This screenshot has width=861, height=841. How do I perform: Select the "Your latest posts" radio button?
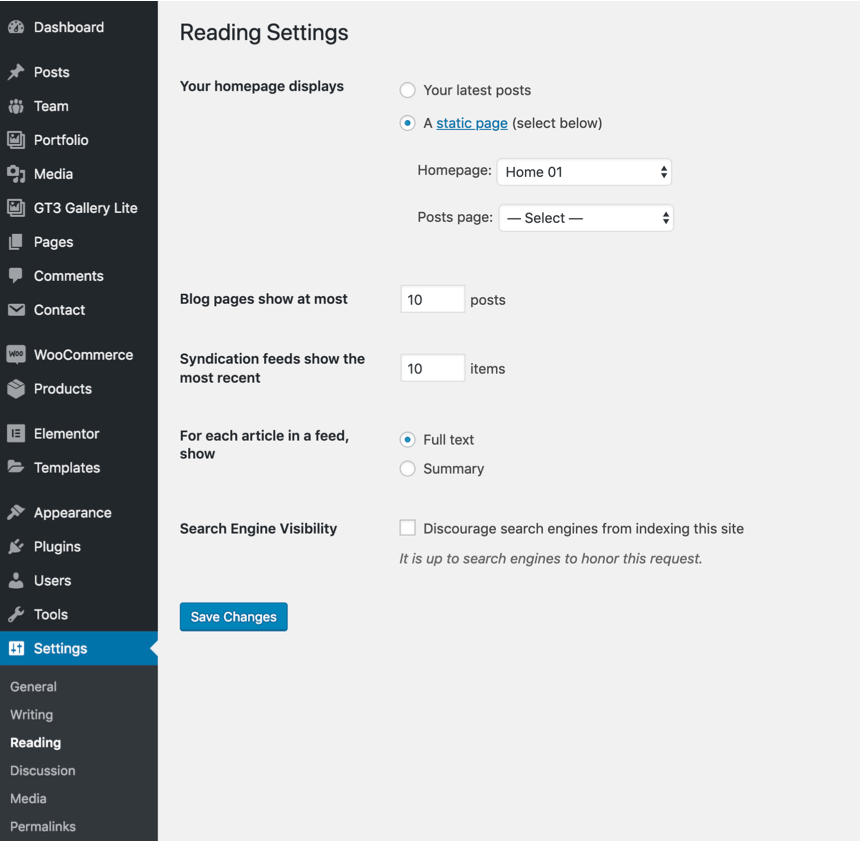click(x=407, y=90)
